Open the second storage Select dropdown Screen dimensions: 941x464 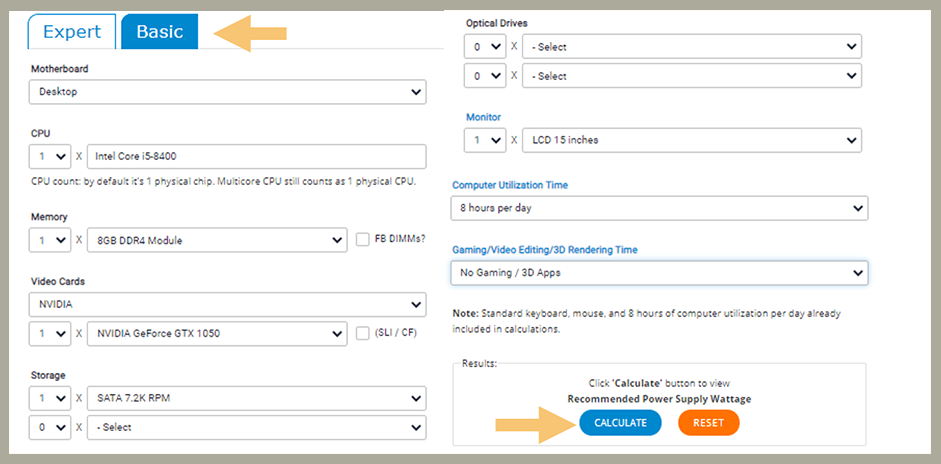[x=257, y=427]
